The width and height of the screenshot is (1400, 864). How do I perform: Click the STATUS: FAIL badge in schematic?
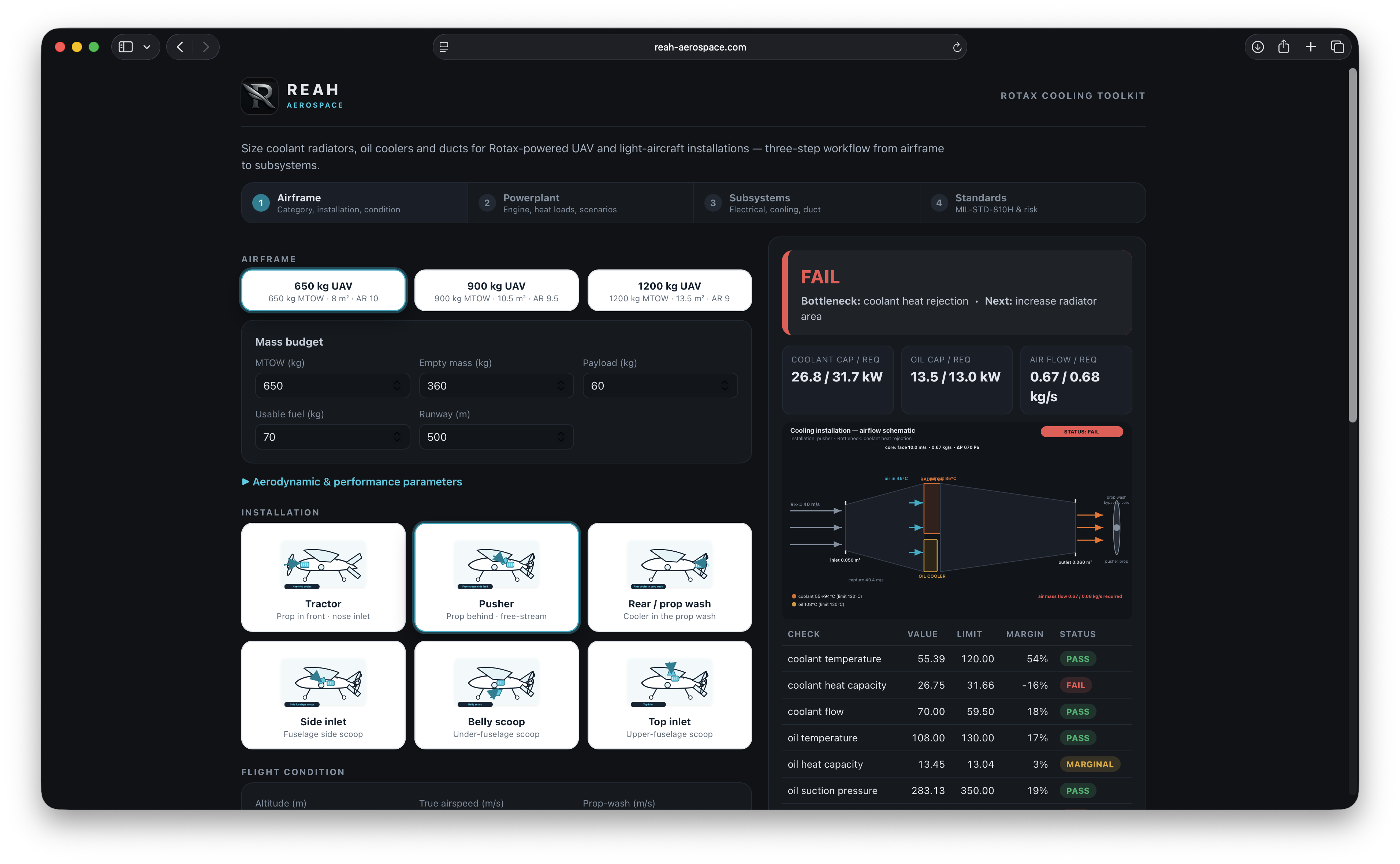point(1081,431)
